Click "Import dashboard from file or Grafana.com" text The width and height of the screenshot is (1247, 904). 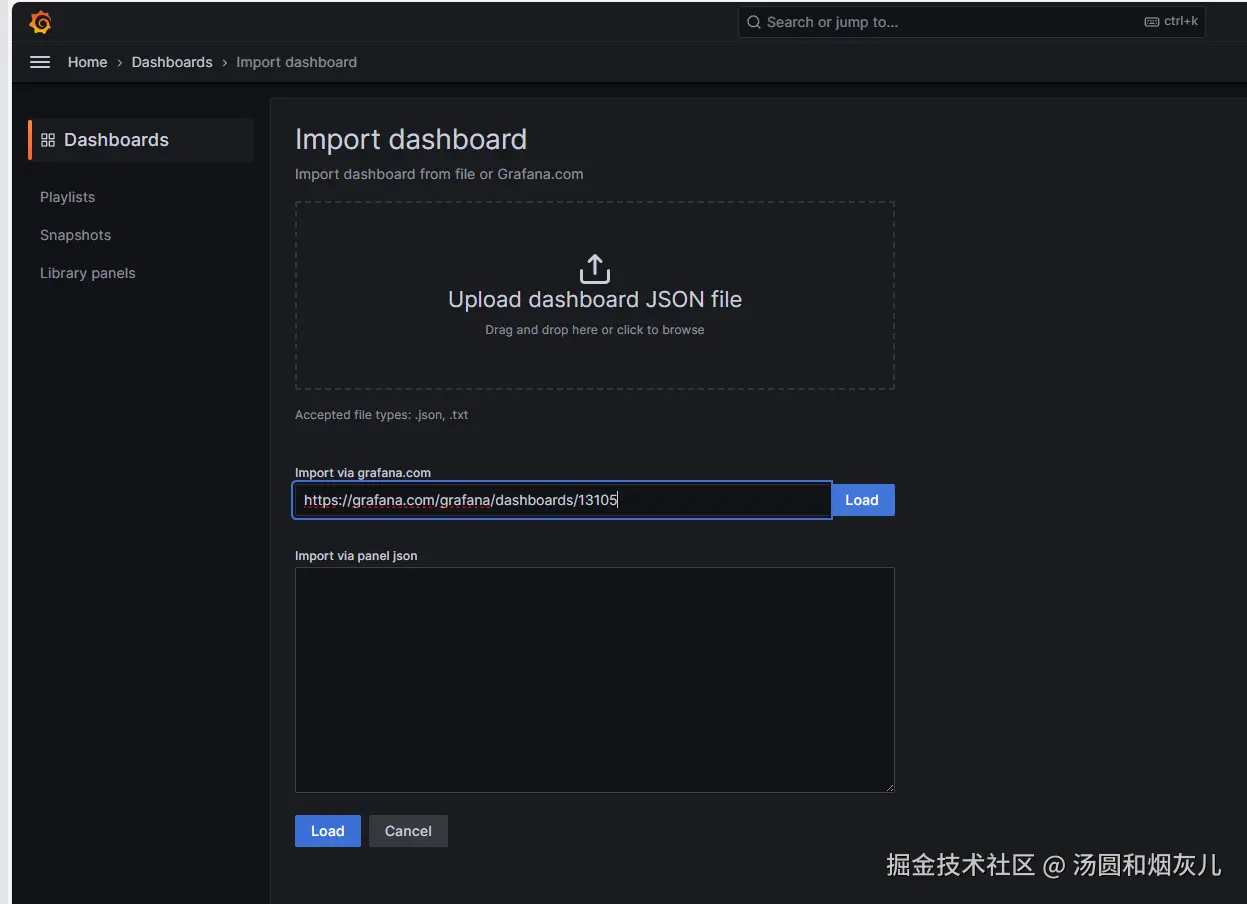(439, 174)
